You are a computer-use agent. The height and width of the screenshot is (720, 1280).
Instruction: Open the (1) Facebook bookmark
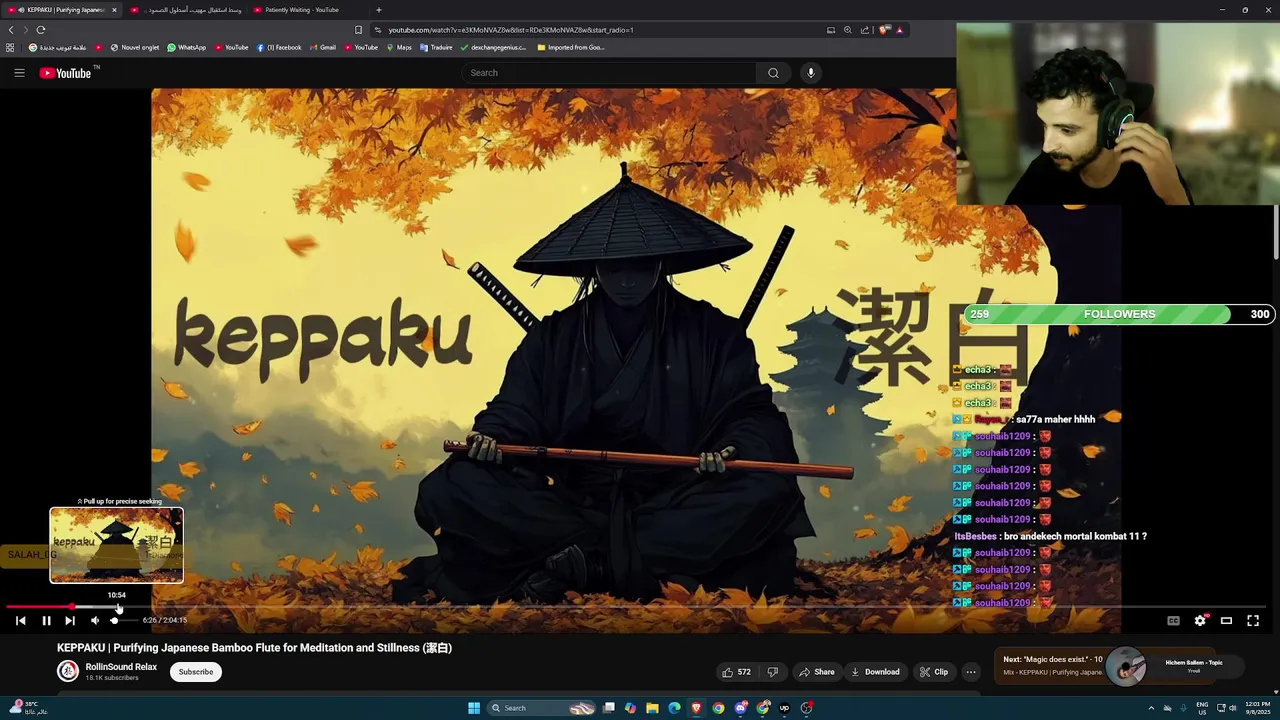pyautogui.click(x=279, y=47)
